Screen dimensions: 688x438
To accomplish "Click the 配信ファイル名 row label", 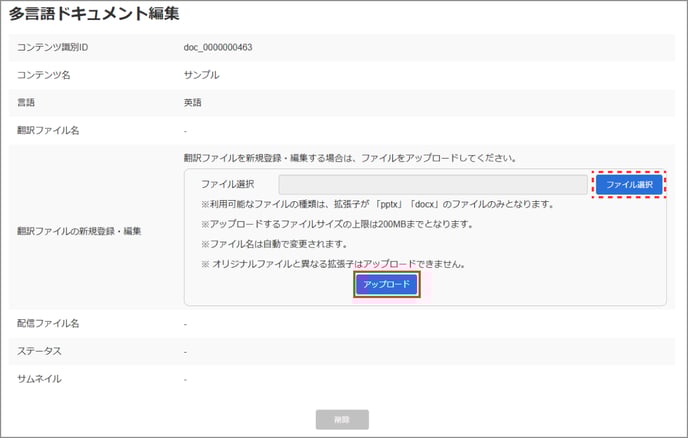I will (48, 324).
